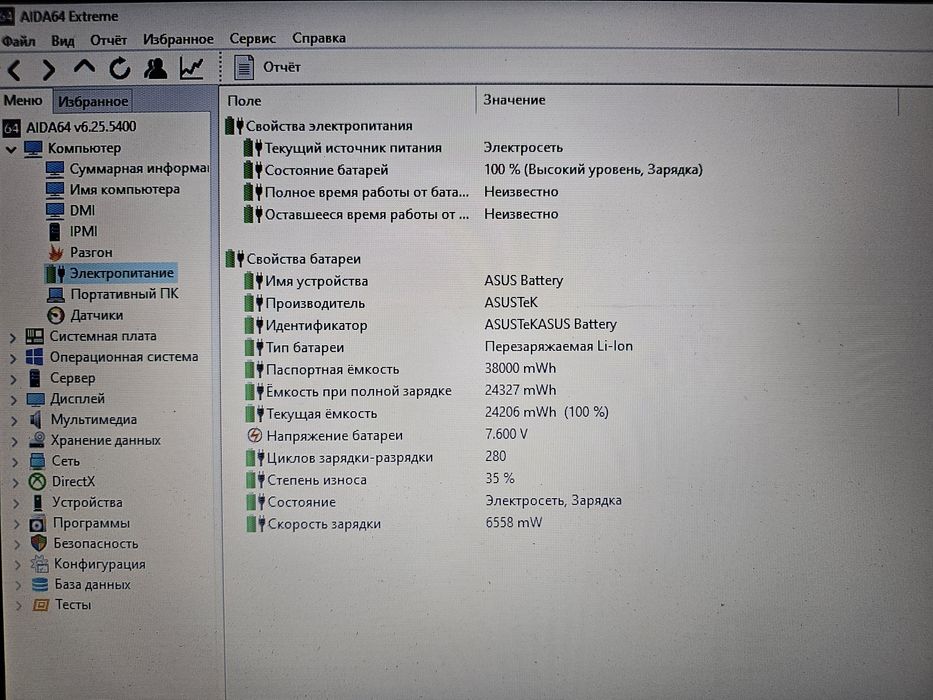
Task: Select the Паспортная ёмкость row
Action: [400, 369]
